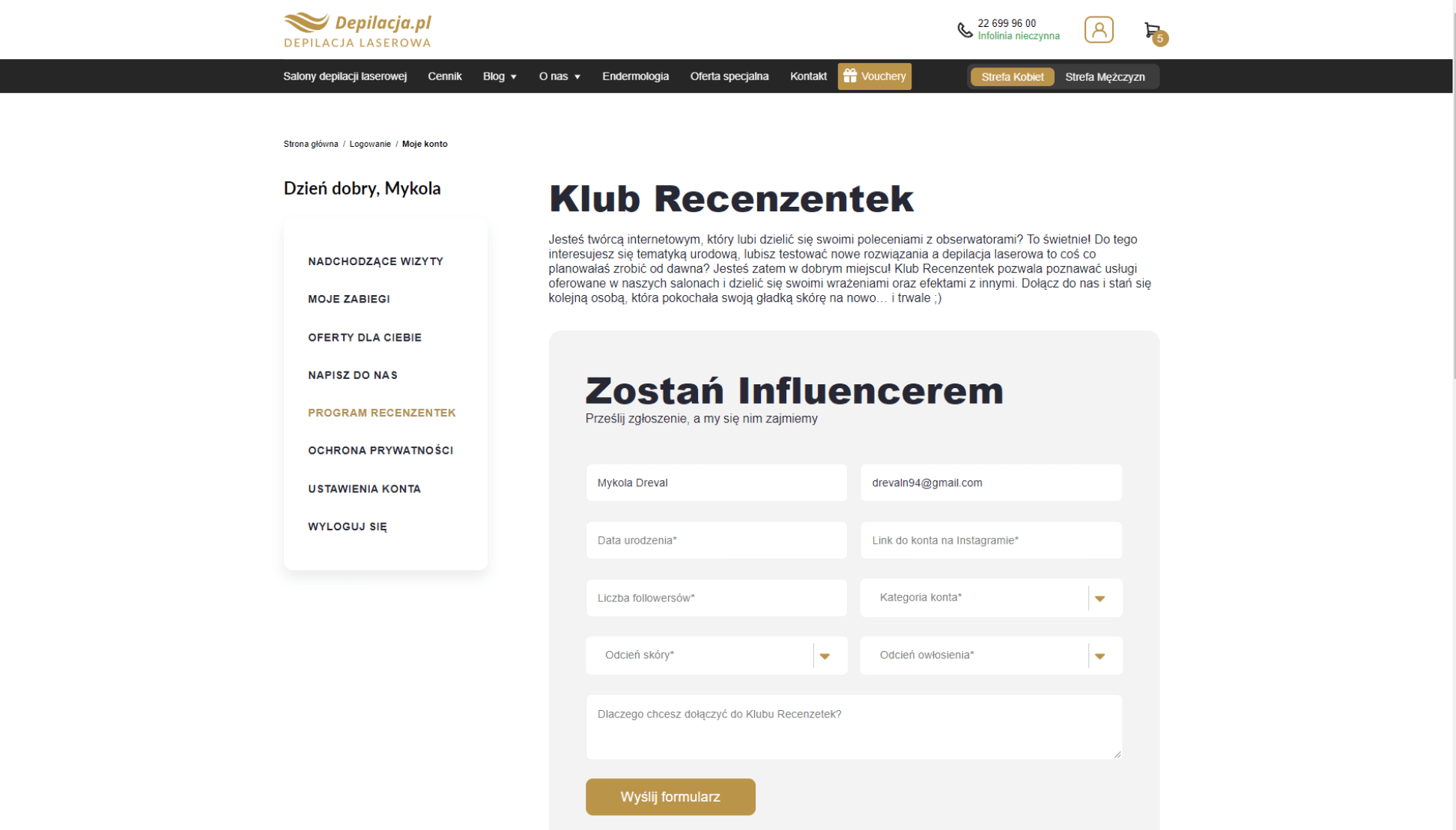The image size is (1456, 830).
Task: Focus the Instagram account link field
Action: (990, 540)
